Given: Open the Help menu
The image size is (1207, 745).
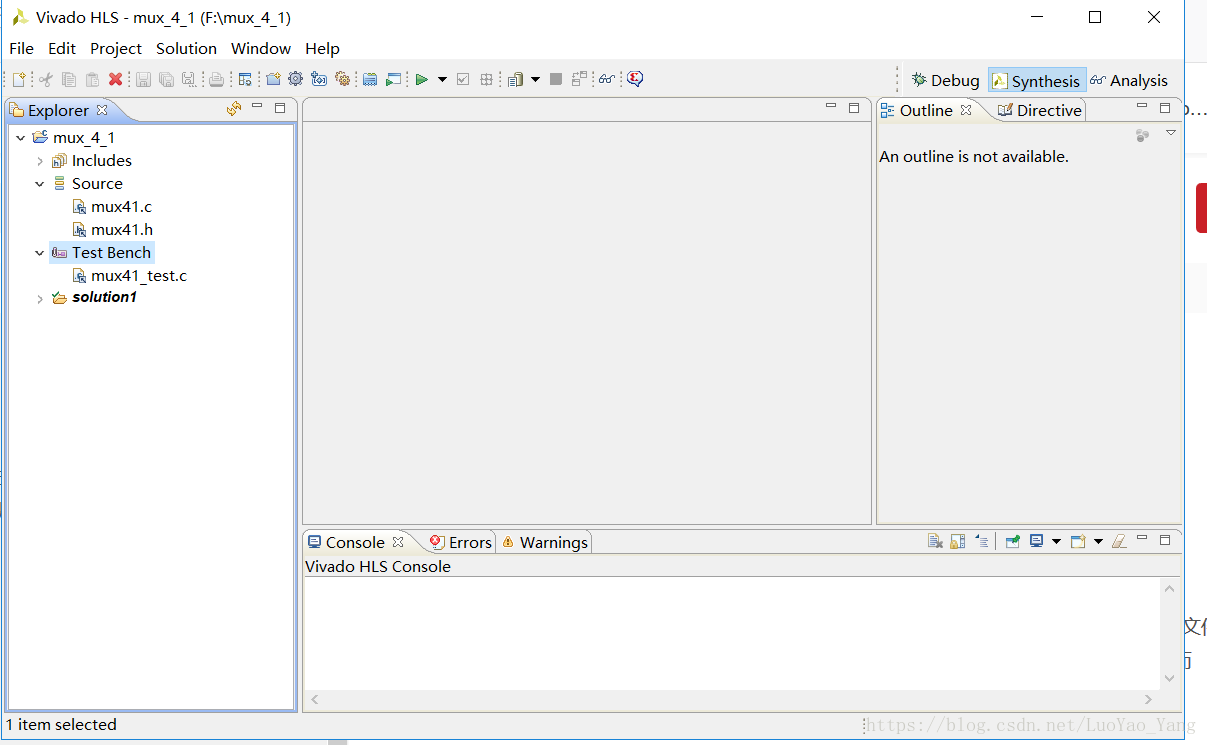Looking at the screenshot, I should pyautogui.click(x=322, y=48).
